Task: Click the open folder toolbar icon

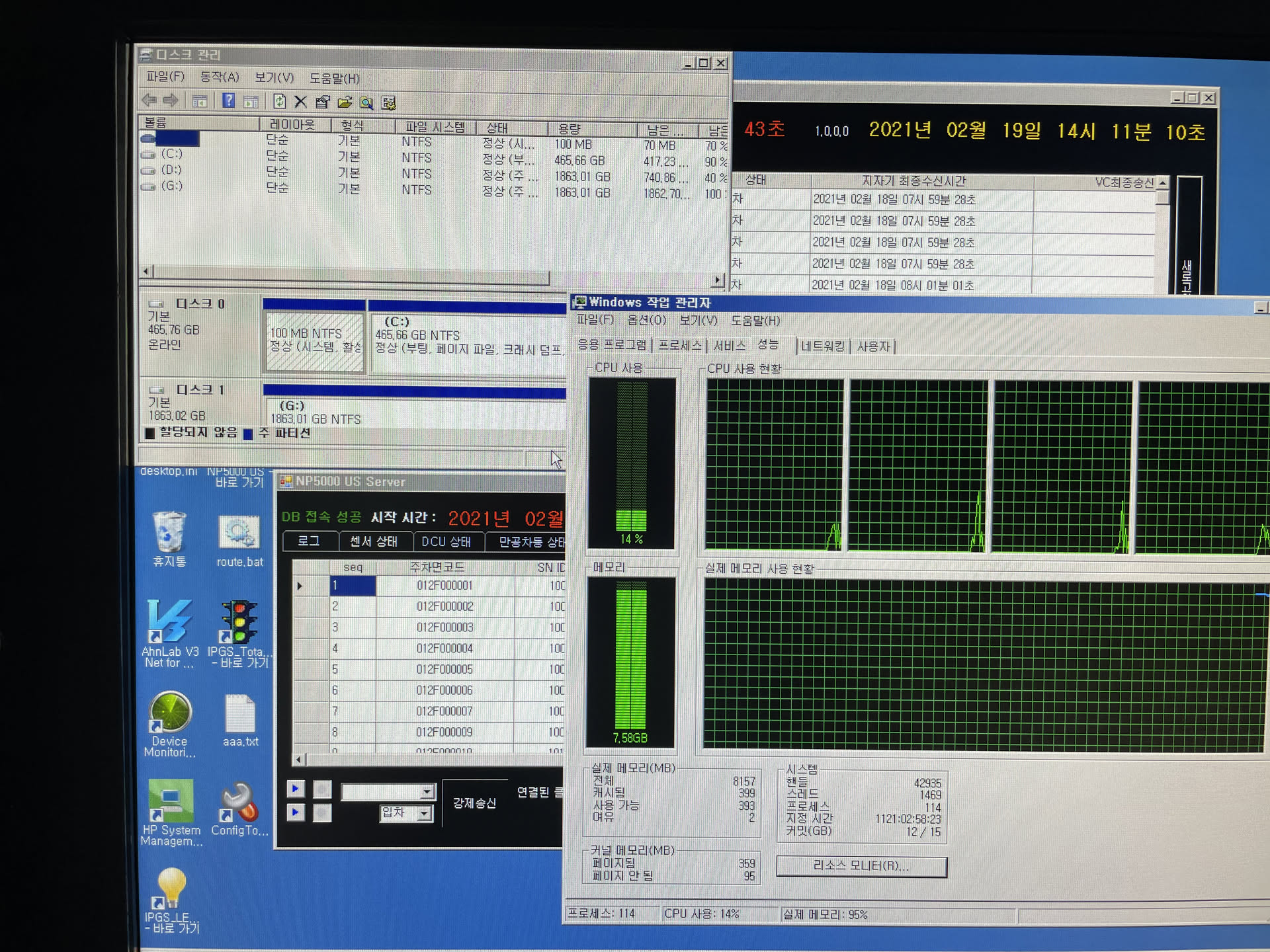Action: [345, 102]
